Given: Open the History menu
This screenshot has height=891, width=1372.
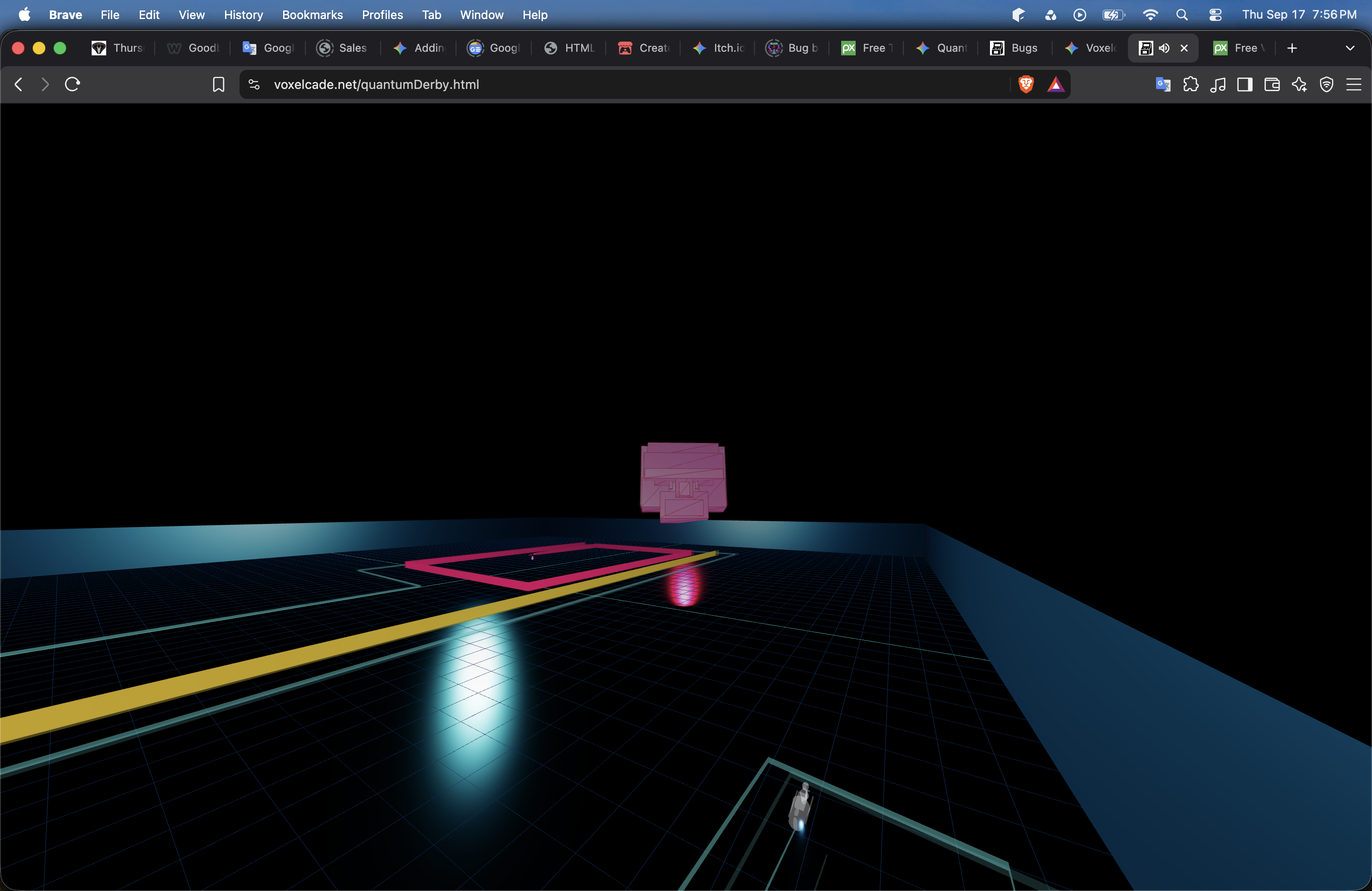Looking at the screenshot, I should tap(243, 15).
